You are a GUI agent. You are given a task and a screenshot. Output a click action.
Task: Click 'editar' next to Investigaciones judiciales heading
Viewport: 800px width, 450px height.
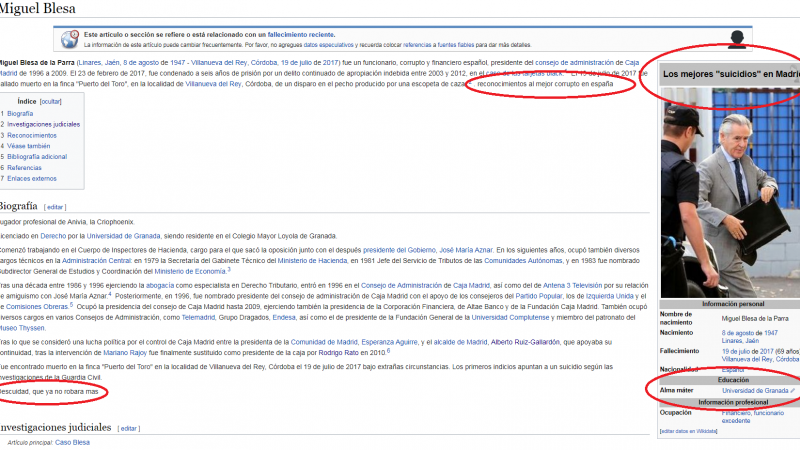tap(129, 429)
